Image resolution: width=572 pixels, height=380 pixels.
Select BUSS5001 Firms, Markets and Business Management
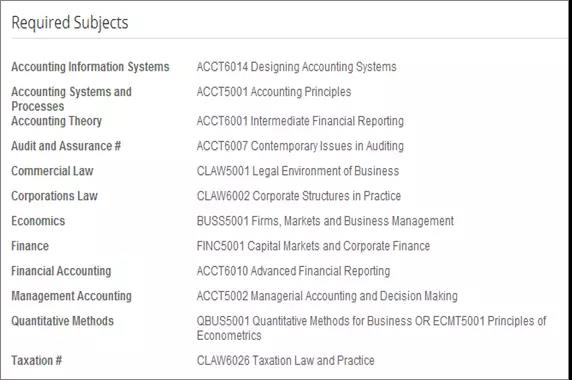(x=325, y=221)
